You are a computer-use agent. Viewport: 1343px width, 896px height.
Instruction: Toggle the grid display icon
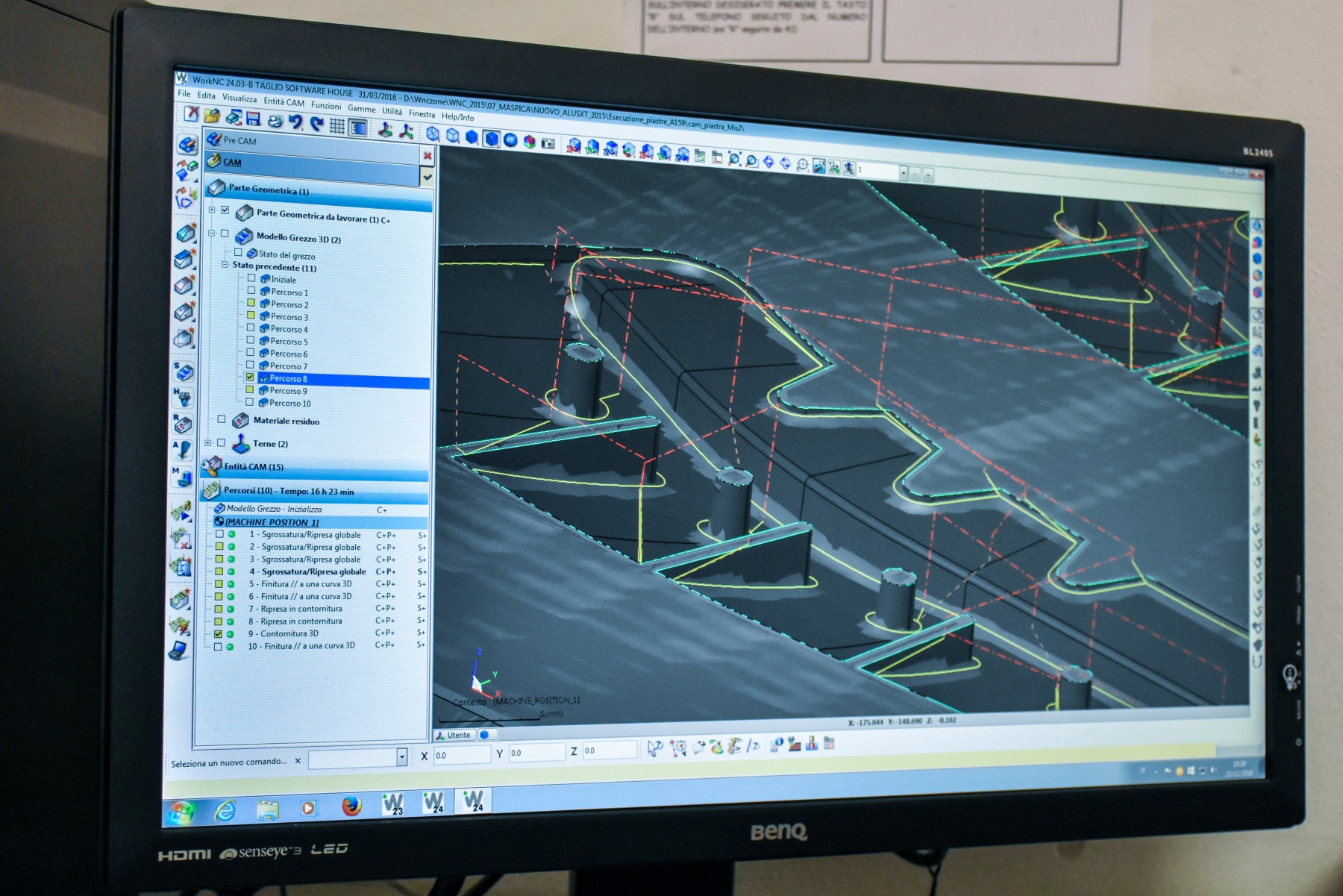tap(337, 126)
